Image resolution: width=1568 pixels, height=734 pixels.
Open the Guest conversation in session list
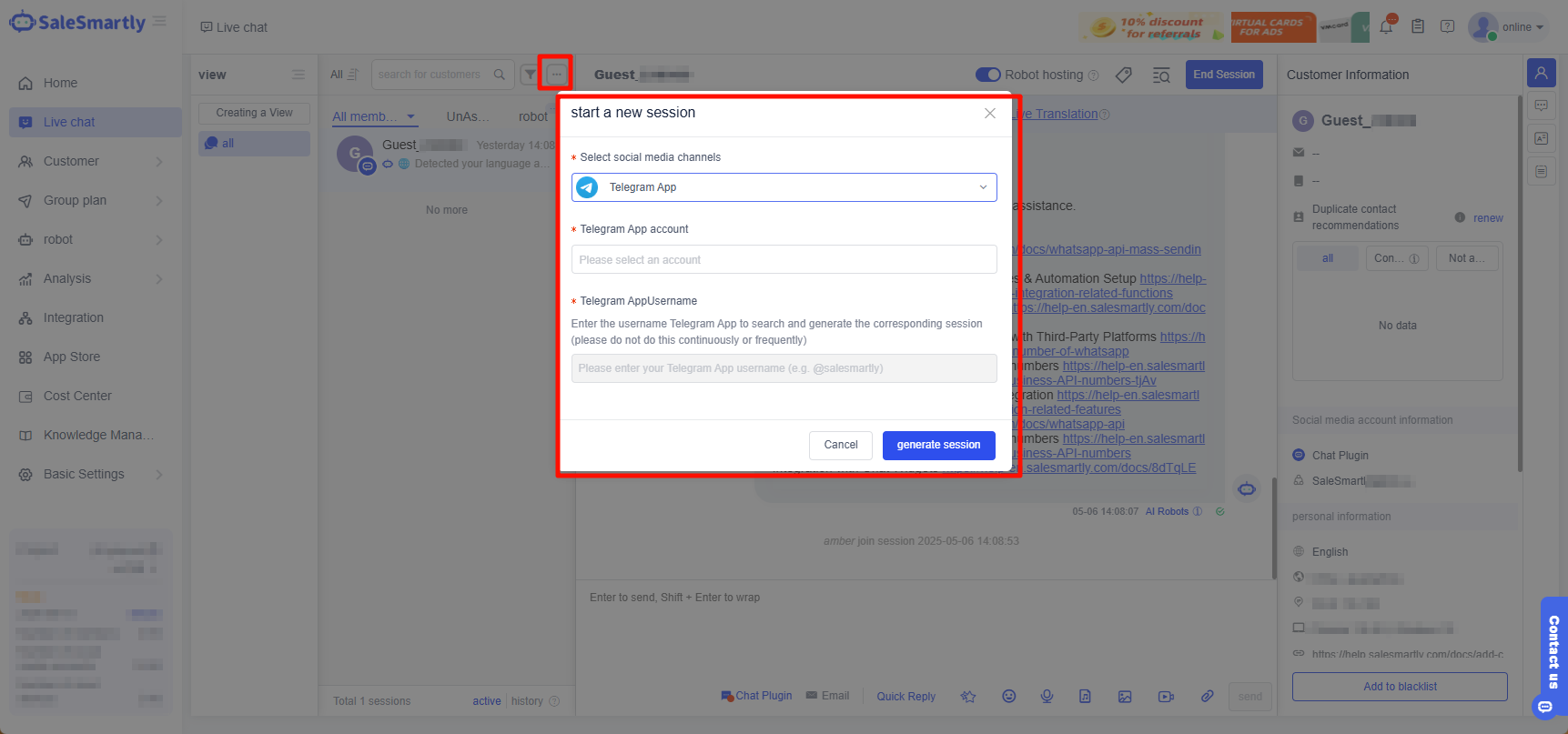(x=446, y=155)
